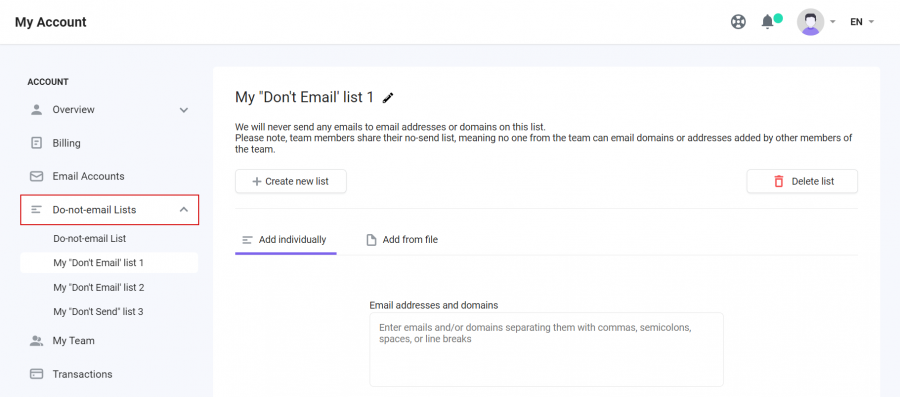The height and width of the screenshot is (397, 900).
Task: Switch to the Add from file tab
Action: click(x=402, y=240)
